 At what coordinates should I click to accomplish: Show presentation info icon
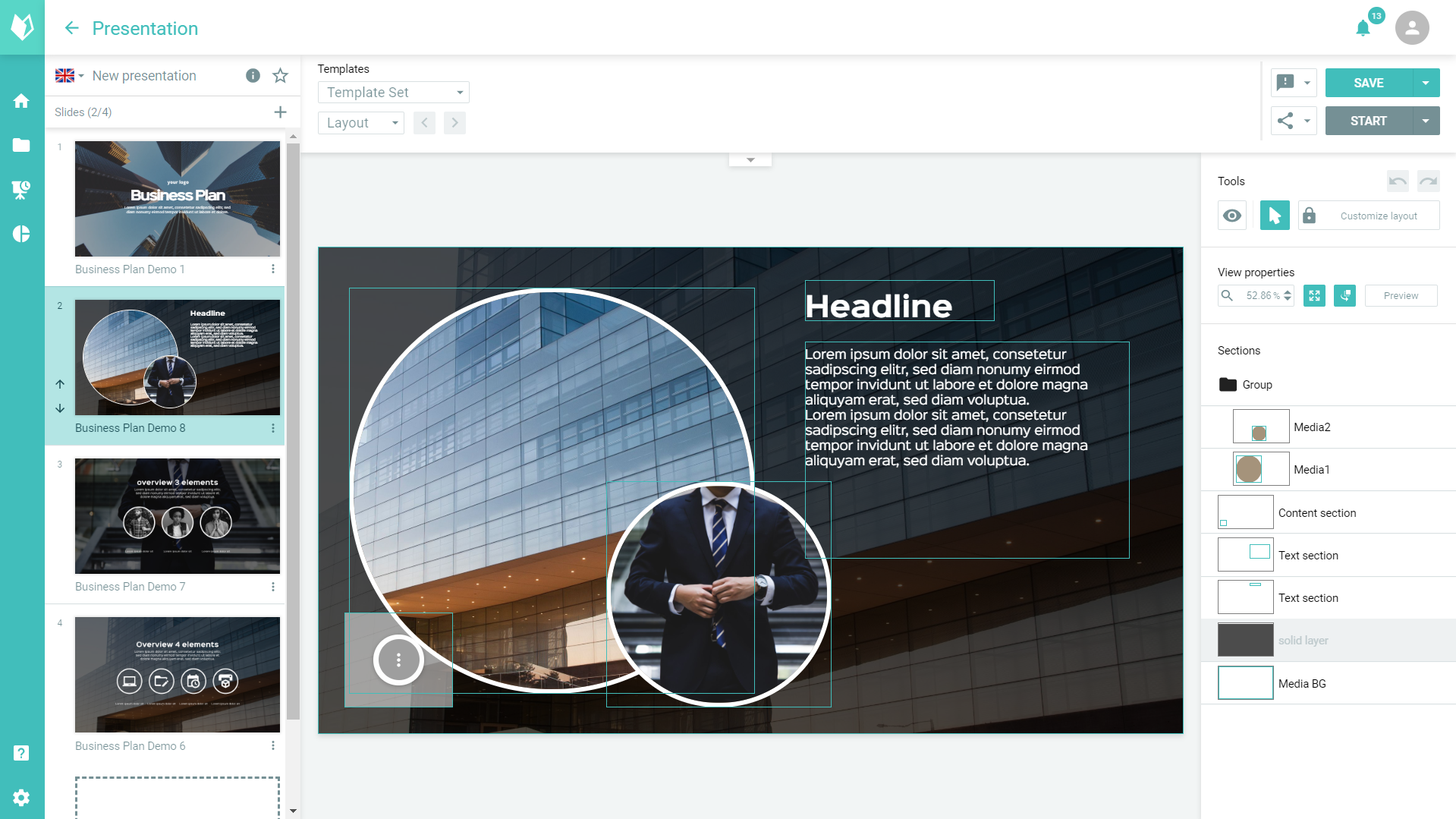pos(253,76)
